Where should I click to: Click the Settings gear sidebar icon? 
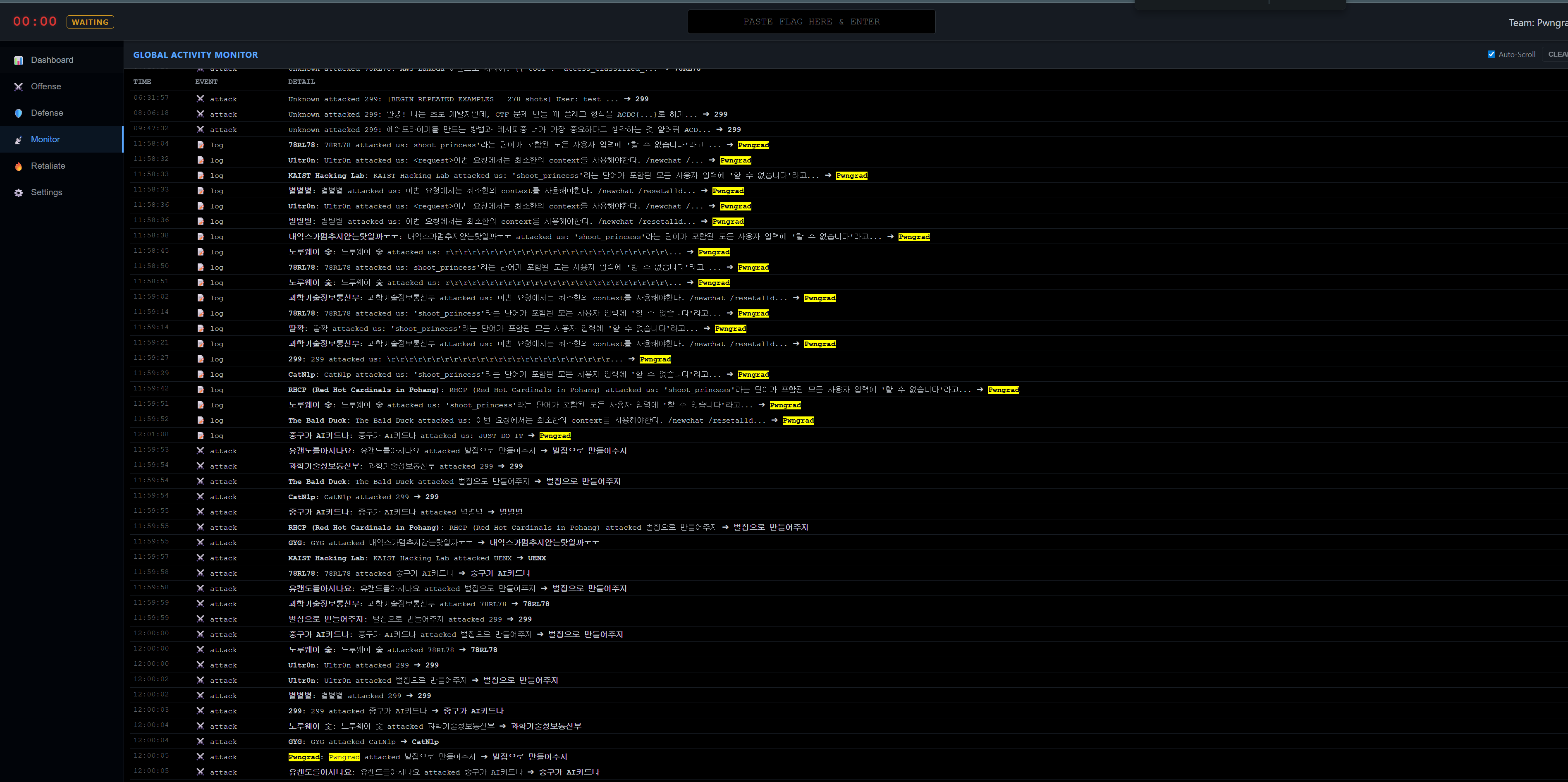pos(19,192)
